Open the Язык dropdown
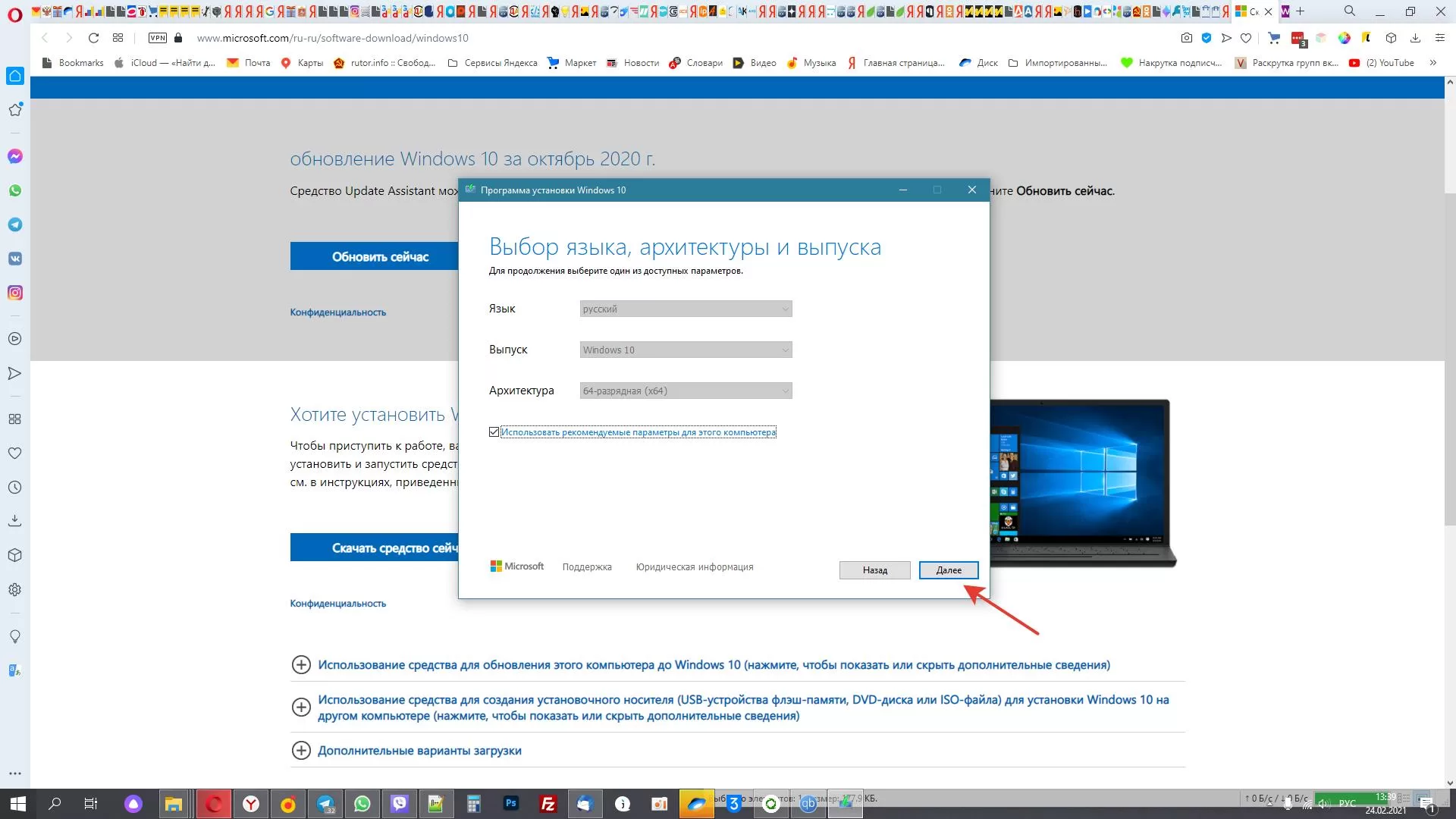The width and height of the screenshot is (1456, 819). 686,309
